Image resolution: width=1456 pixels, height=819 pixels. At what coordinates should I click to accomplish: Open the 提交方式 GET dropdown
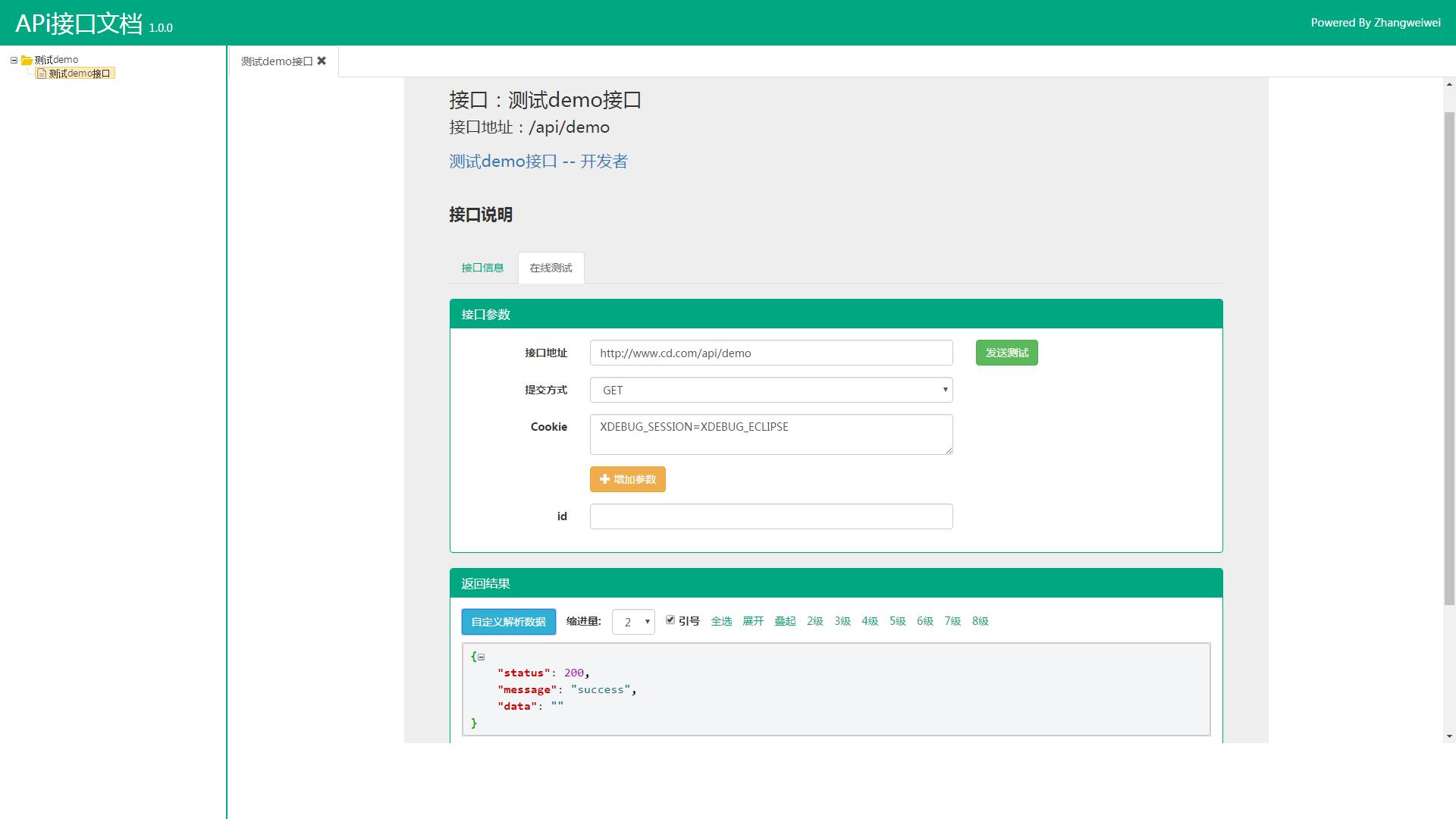click(x=770, y=390)
